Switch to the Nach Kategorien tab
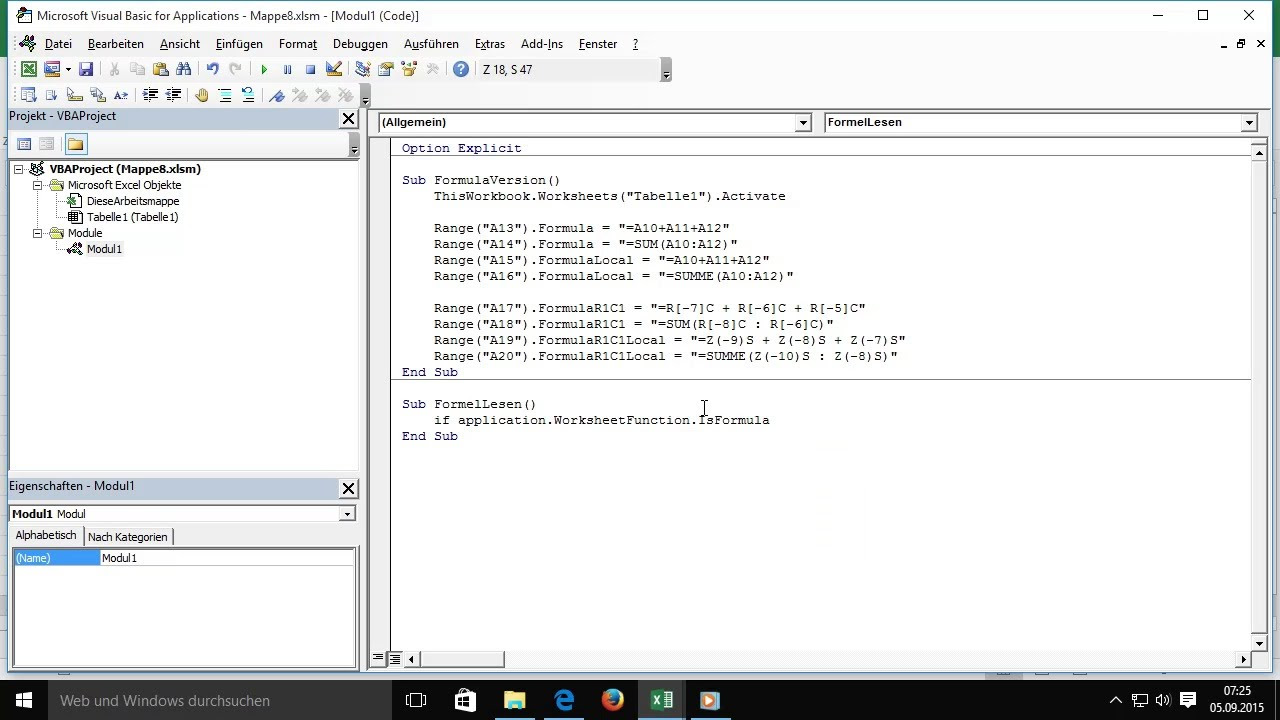This screenshot has width=1280, height=720. (128, 537)
